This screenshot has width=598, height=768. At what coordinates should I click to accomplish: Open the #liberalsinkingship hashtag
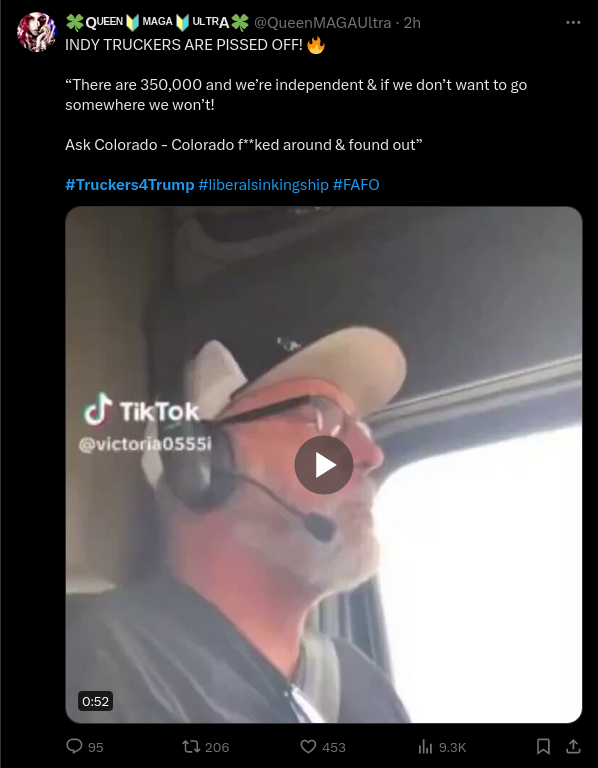pos(263,185)
